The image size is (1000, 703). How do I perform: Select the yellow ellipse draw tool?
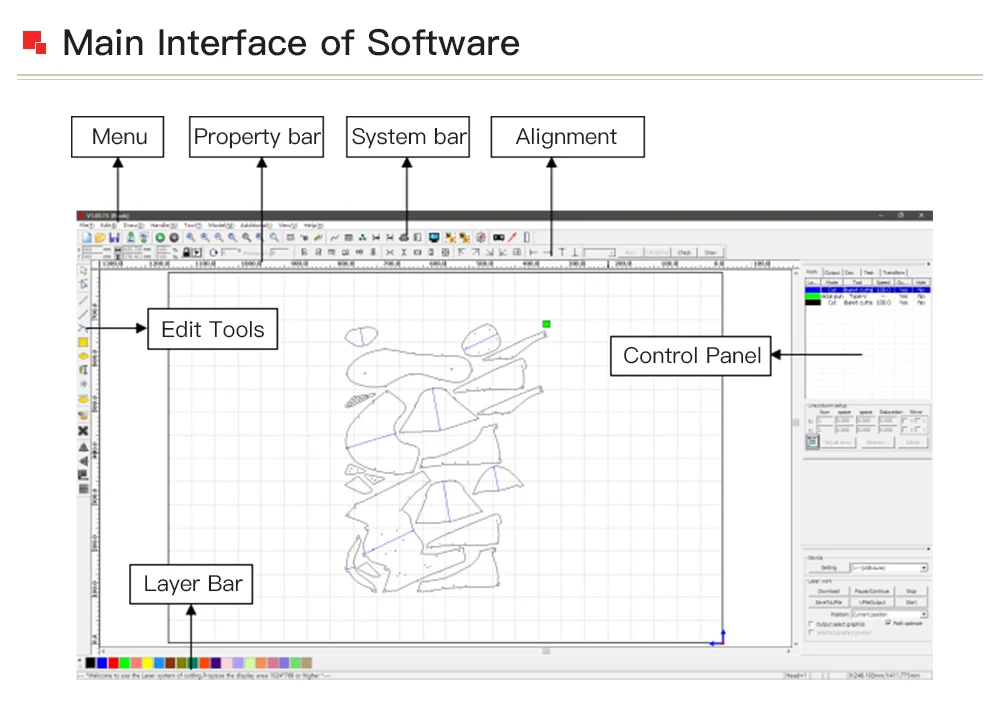[83, 356]
